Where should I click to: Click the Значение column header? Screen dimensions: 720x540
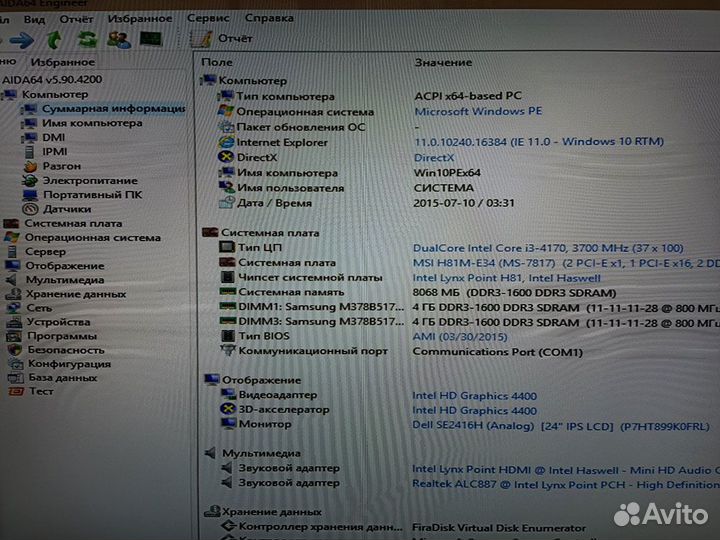(x=443, y=62)
